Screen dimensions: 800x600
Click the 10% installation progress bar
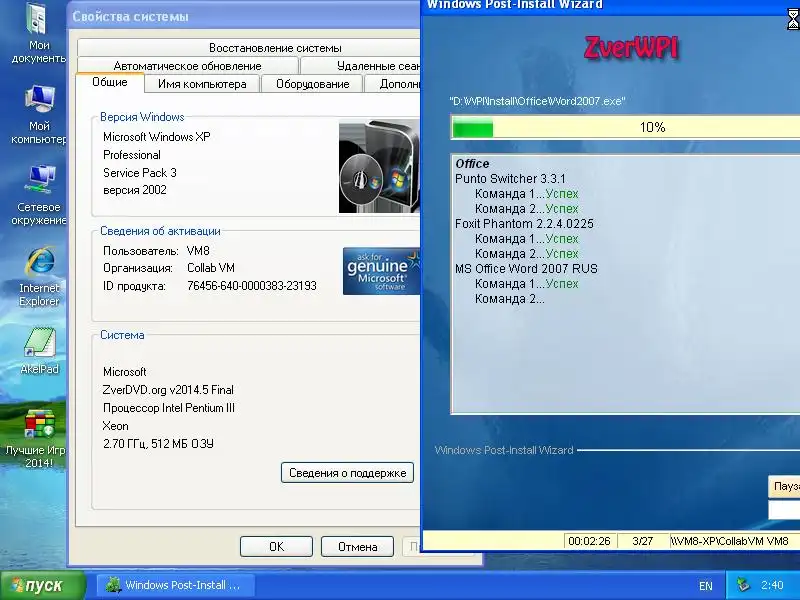pos(626,127)
